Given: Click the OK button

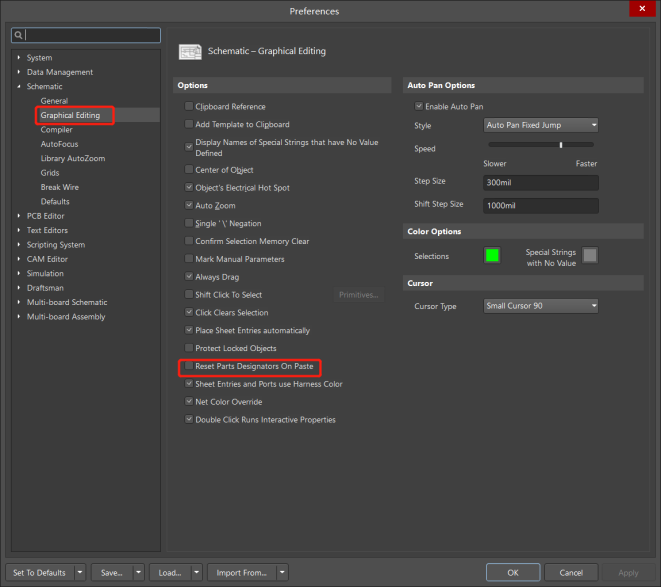Looking at the screenshot, I should click(x=512, y=573).
